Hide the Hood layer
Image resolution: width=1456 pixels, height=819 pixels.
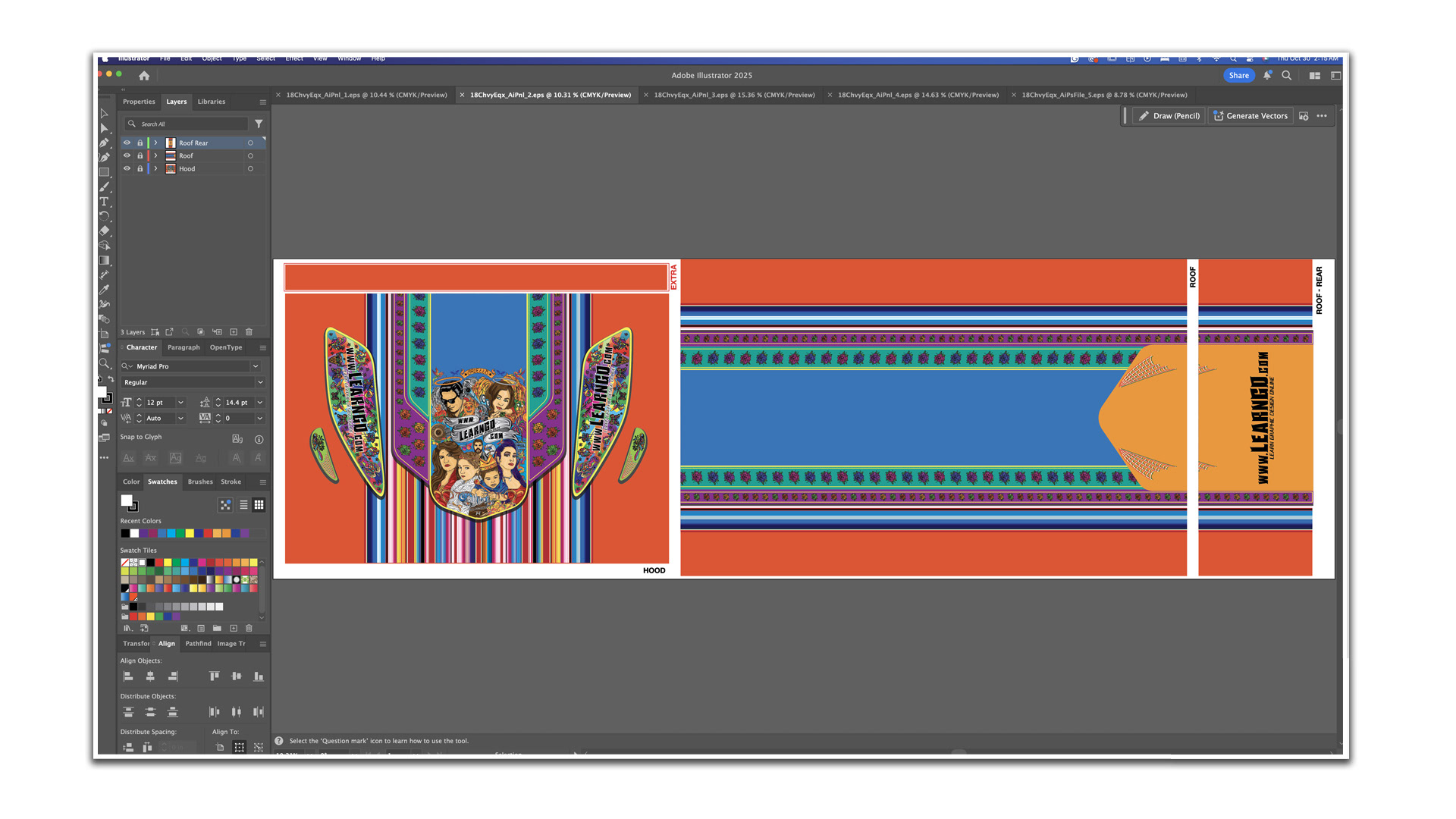127,168
